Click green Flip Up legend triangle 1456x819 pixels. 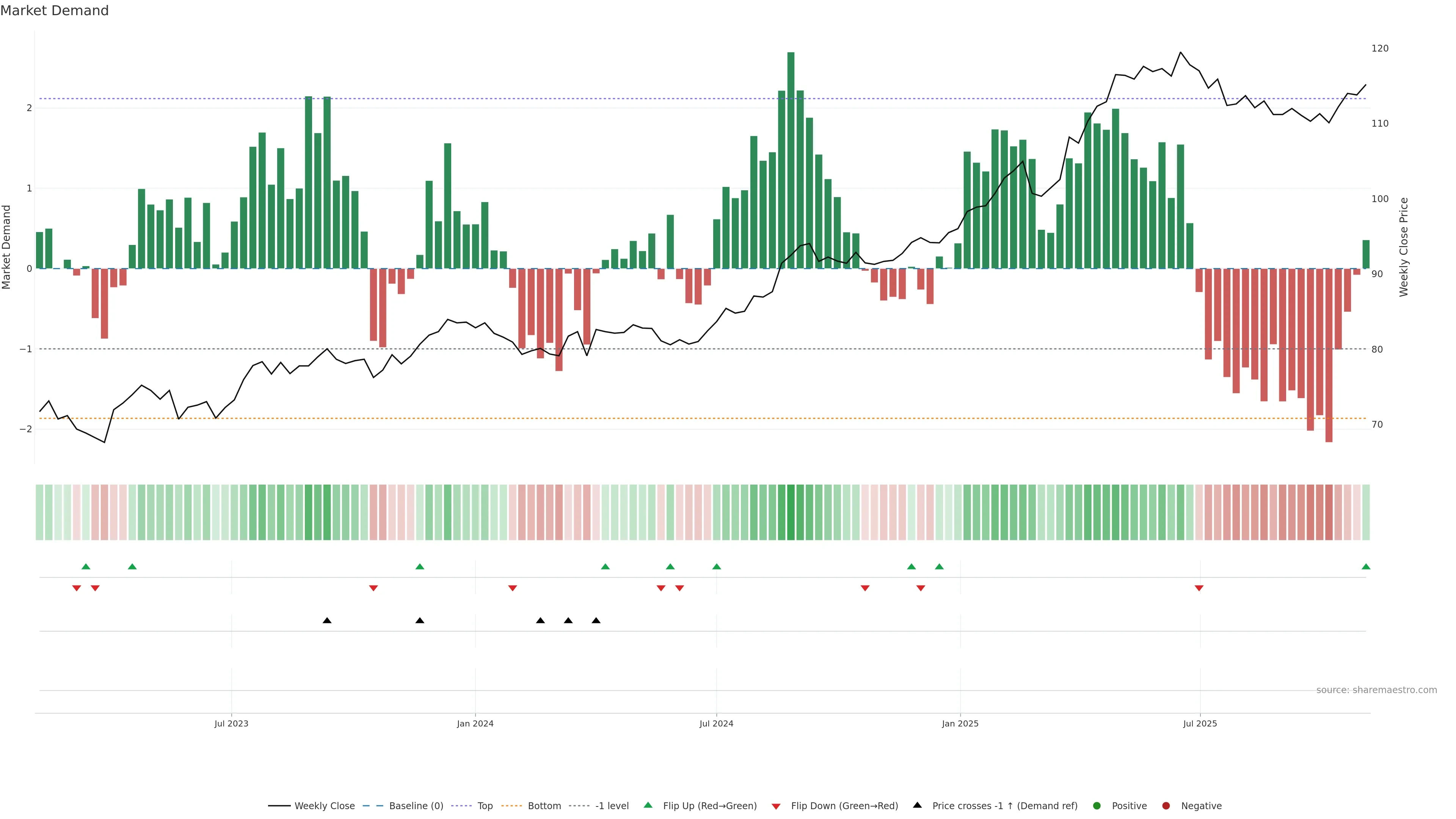click(x=648, y=805)
